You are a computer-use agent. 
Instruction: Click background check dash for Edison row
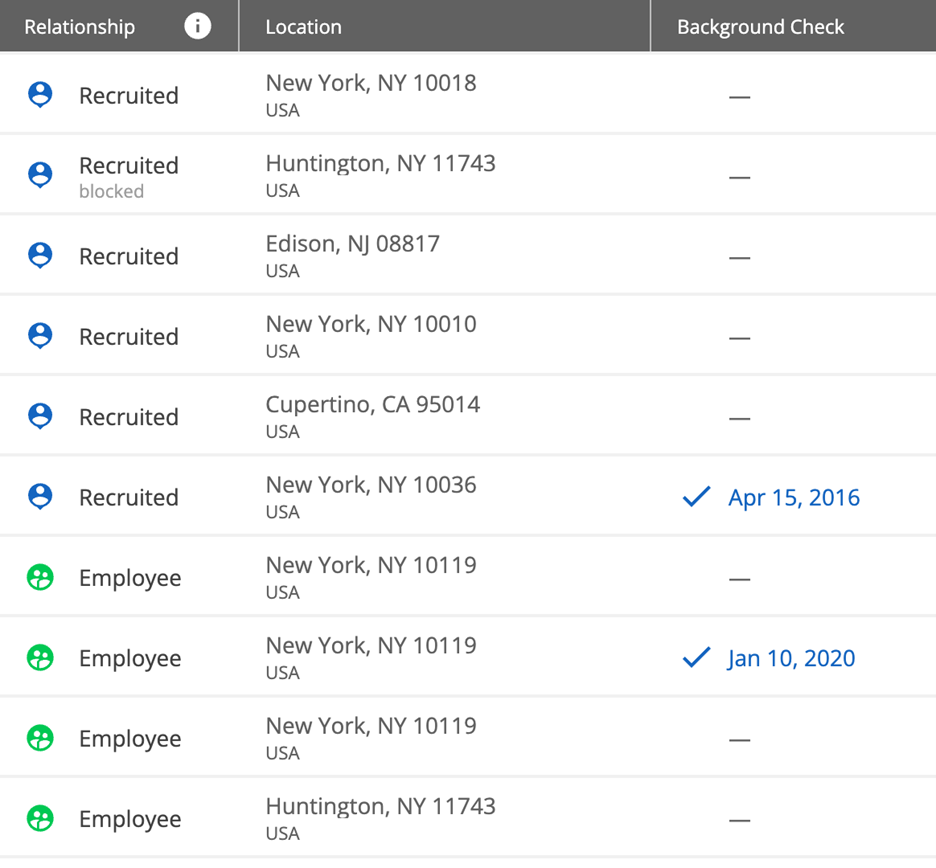[740, 258]
